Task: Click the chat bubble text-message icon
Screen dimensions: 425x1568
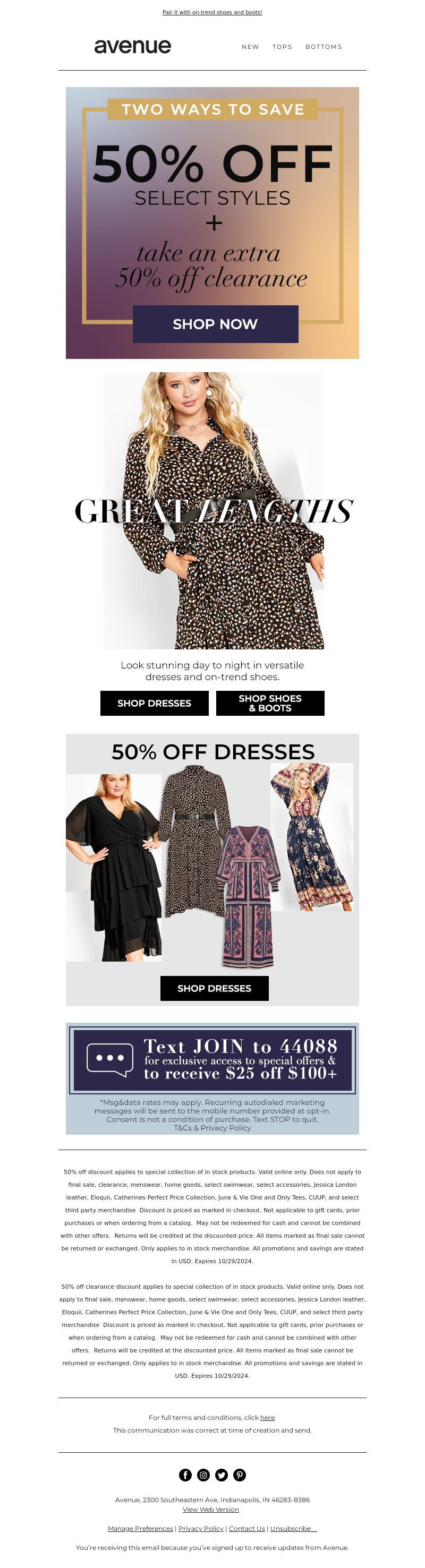Action: point(109,1060)
